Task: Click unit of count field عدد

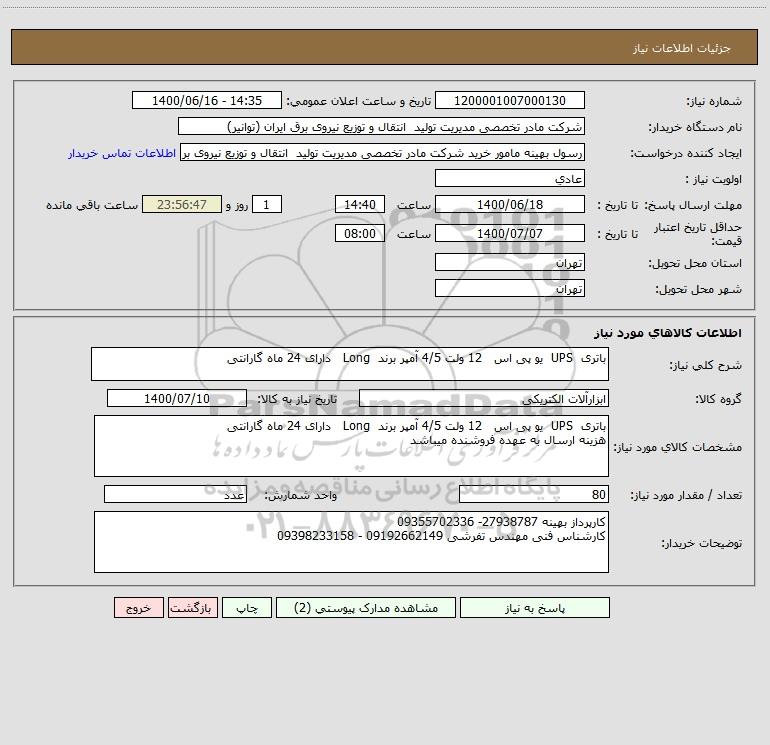Action: coord(175,495)
